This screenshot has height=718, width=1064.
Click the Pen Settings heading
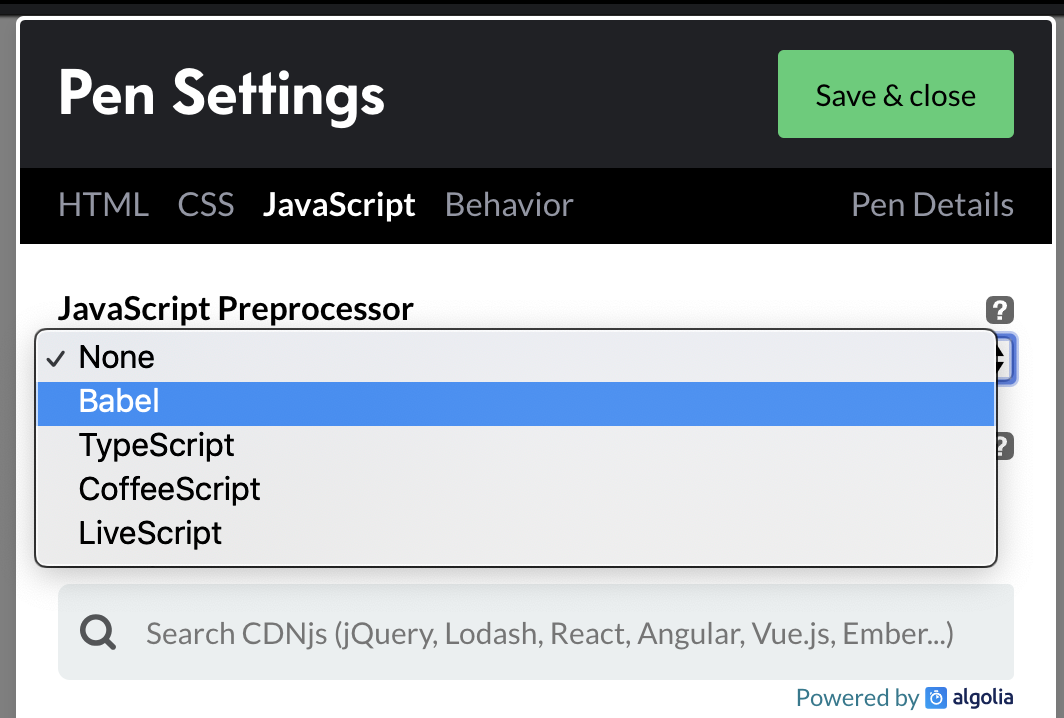[221, 94]
